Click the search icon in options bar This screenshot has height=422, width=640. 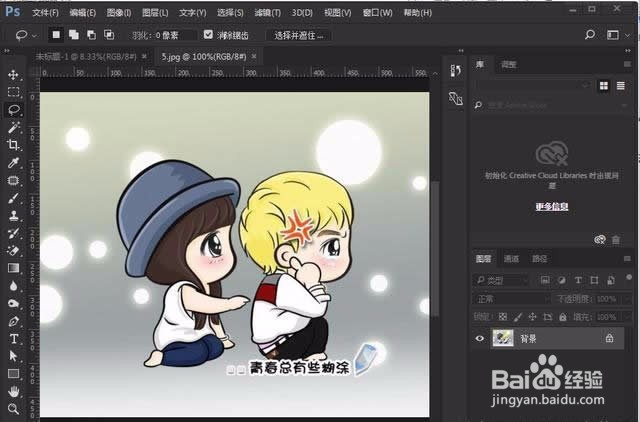click(x=589, y=35)
